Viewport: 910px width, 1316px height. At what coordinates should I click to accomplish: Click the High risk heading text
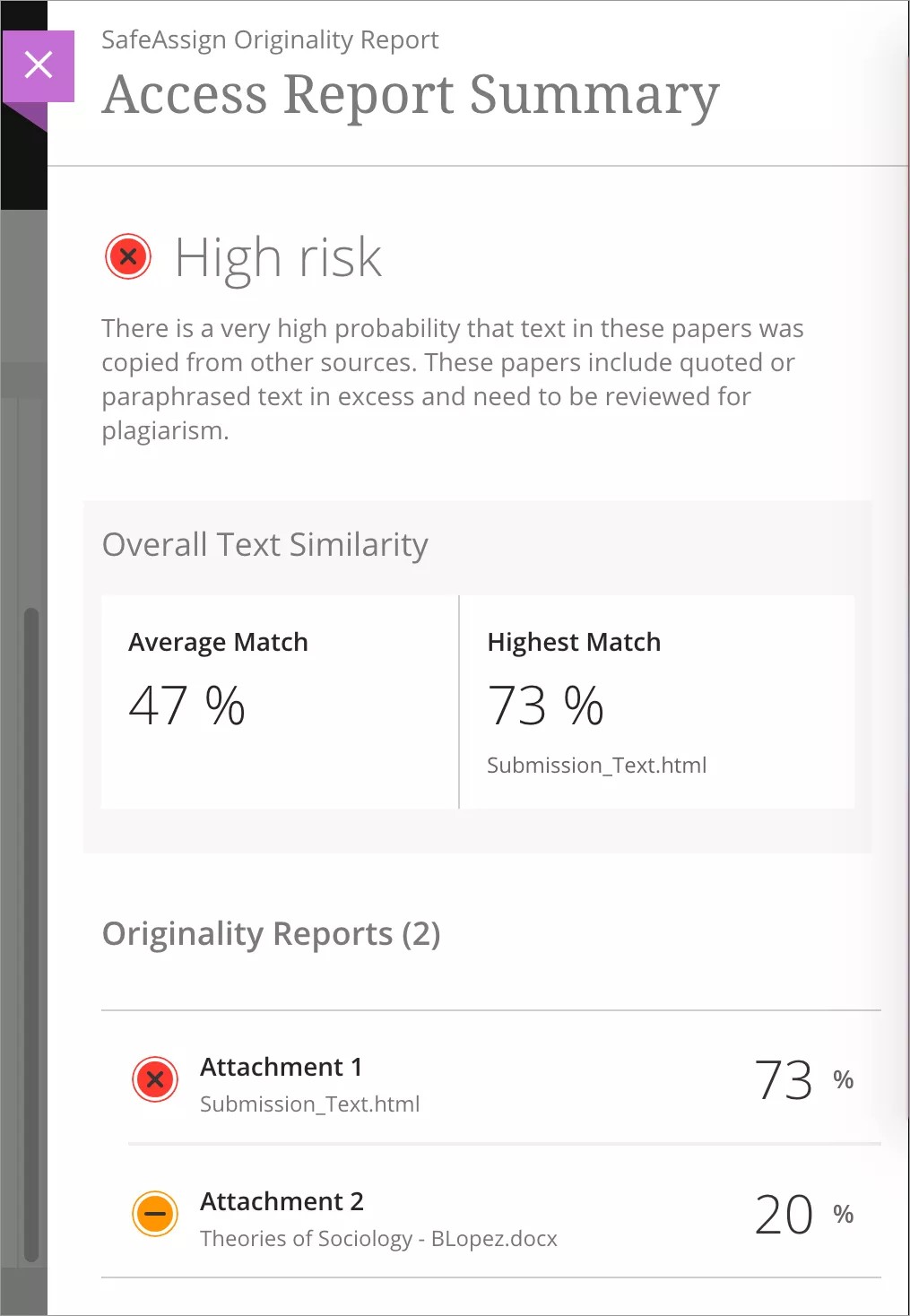tap(278, 258)
